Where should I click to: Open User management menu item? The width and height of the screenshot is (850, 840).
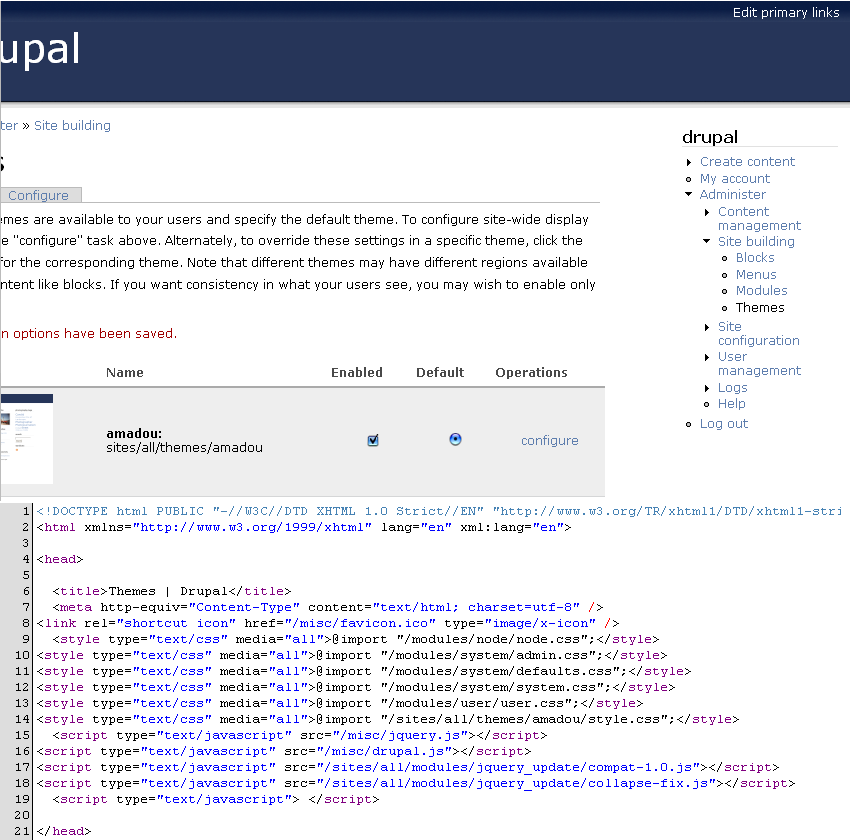tap(759, 364)
